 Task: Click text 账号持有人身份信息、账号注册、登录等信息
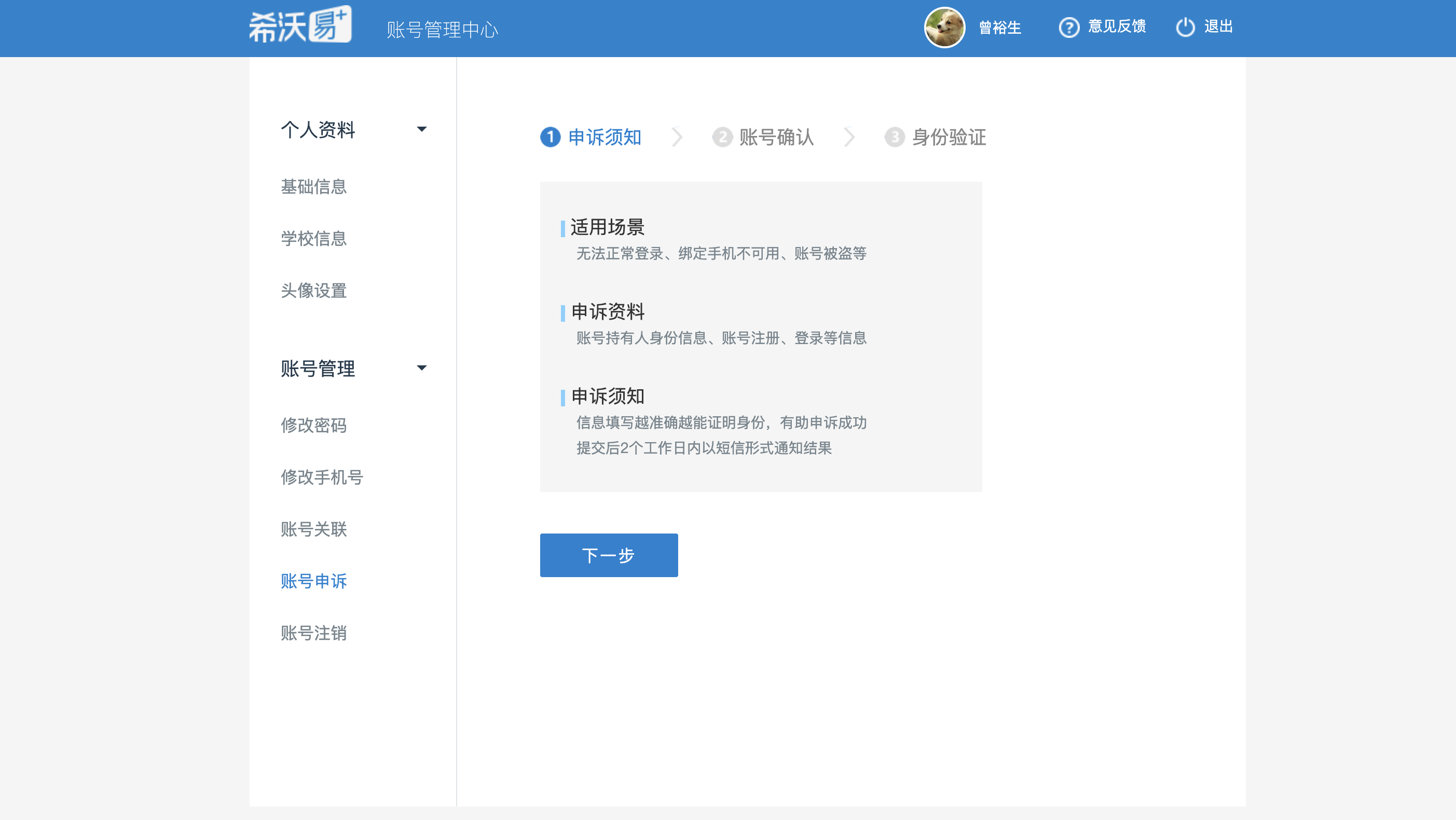tap(721, 338)
